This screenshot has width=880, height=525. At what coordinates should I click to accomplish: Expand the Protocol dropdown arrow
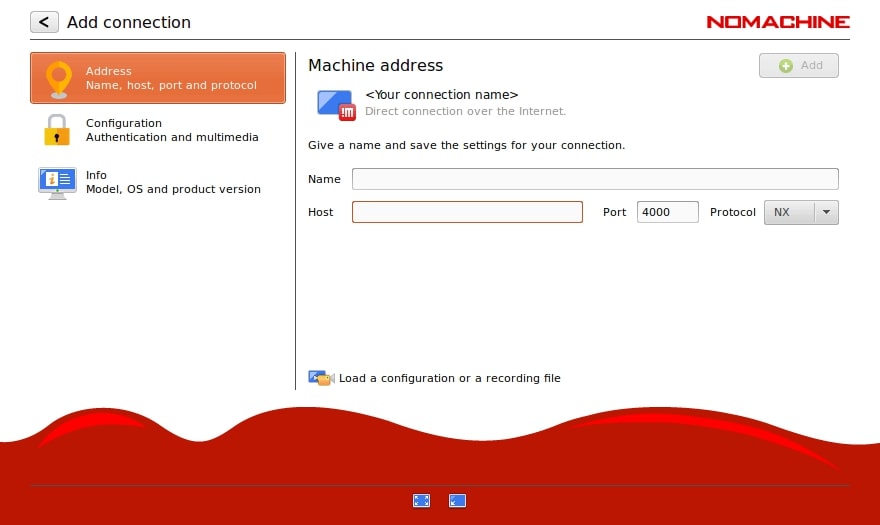[x=826, y=212]
